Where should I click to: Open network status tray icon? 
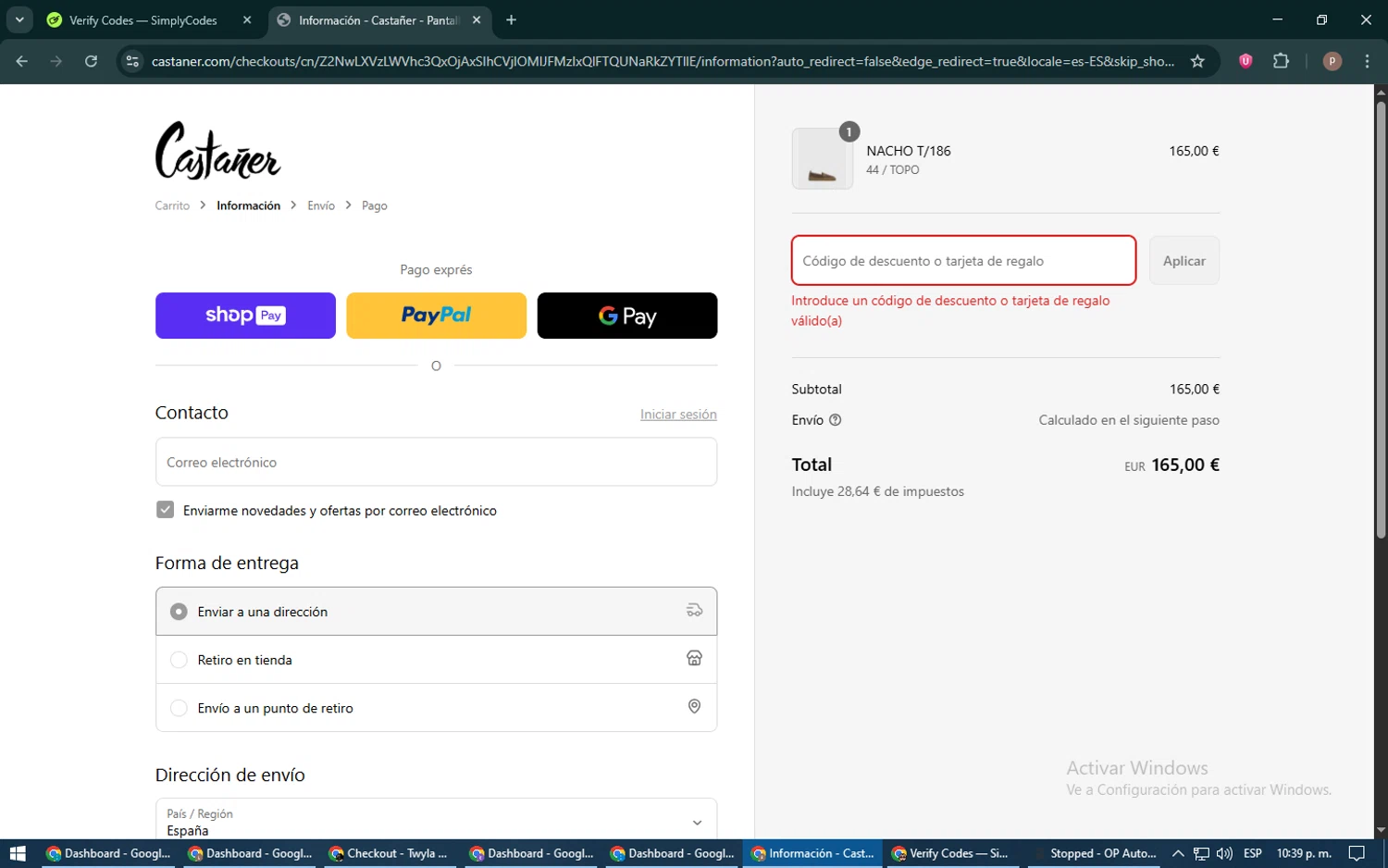tap(1201, 853)
